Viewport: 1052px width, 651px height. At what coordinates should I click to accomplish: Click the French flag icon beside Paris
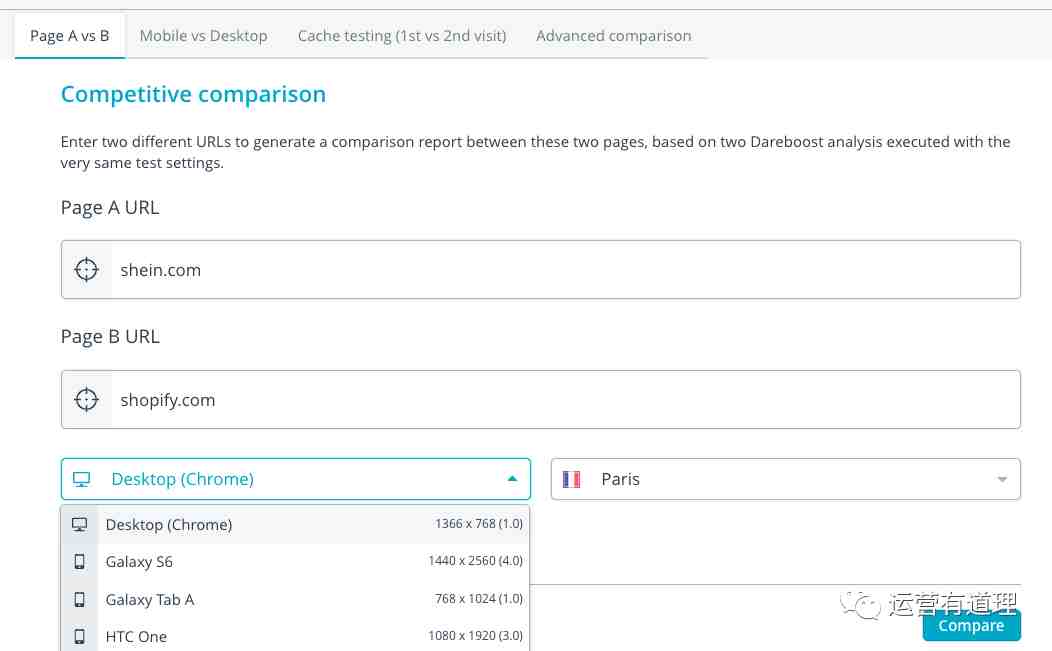coord(572,479)
